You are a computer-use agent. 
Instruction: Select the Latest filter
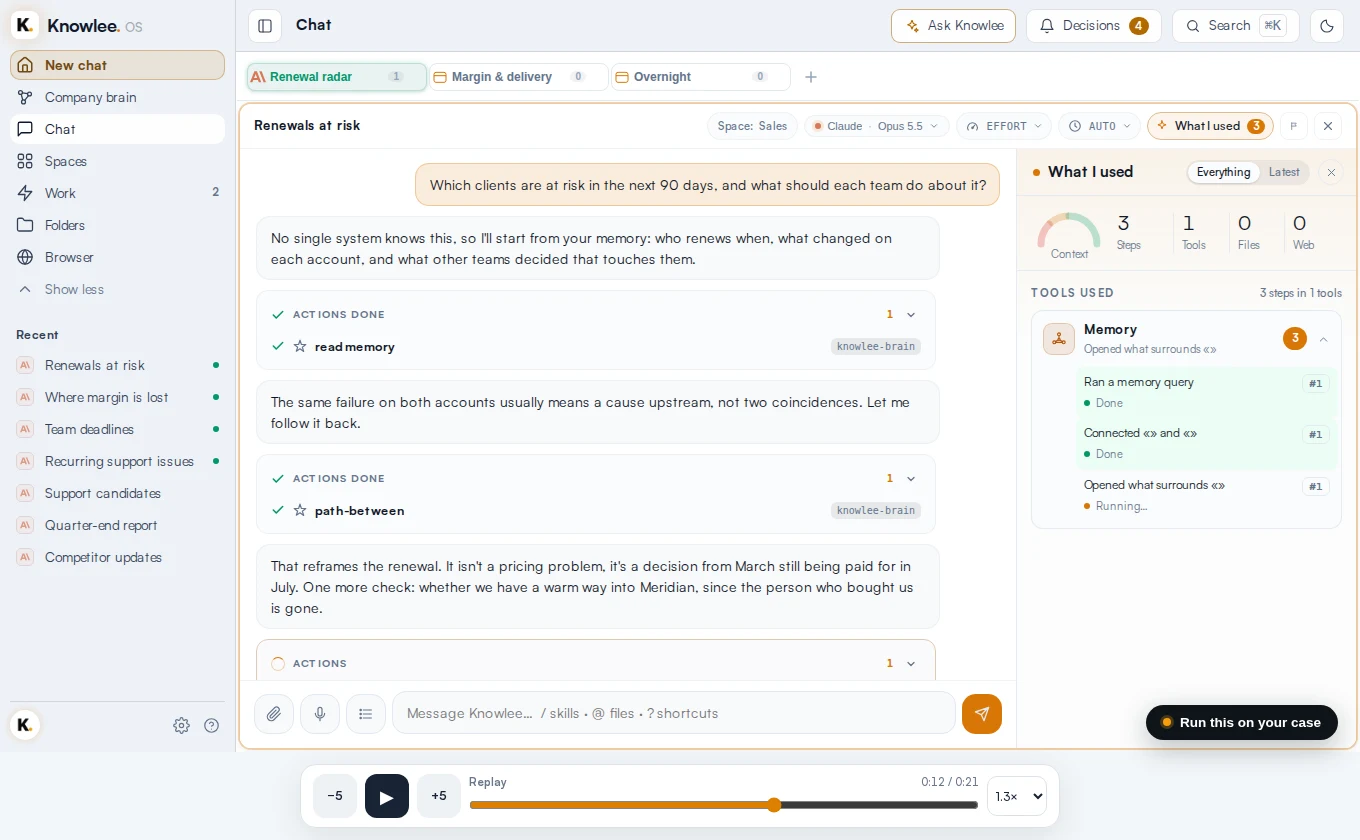[x=1284, y=172]
